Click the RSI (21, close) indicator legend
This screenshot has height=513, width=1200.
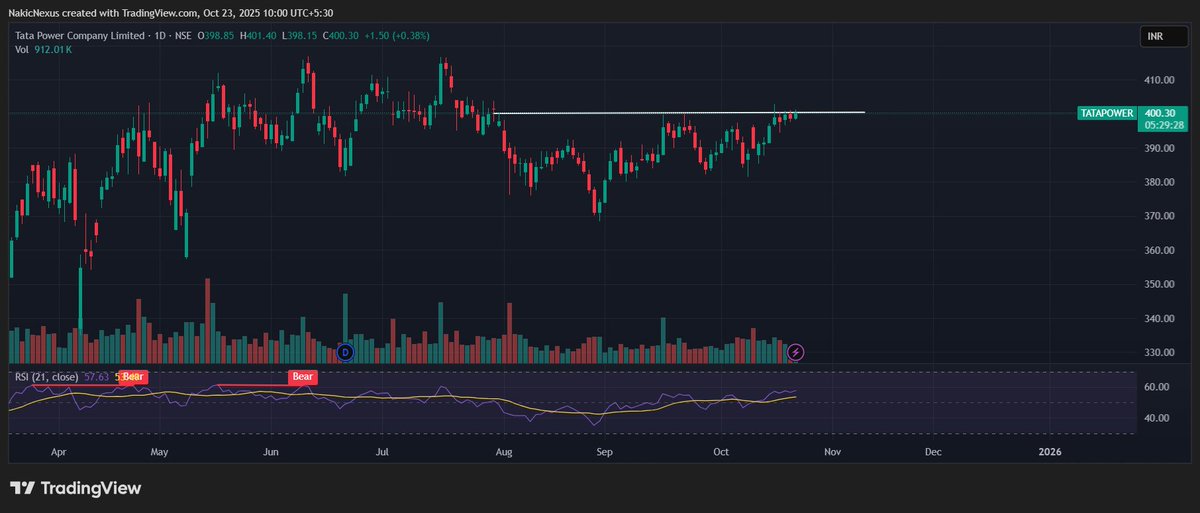(47, 377)
